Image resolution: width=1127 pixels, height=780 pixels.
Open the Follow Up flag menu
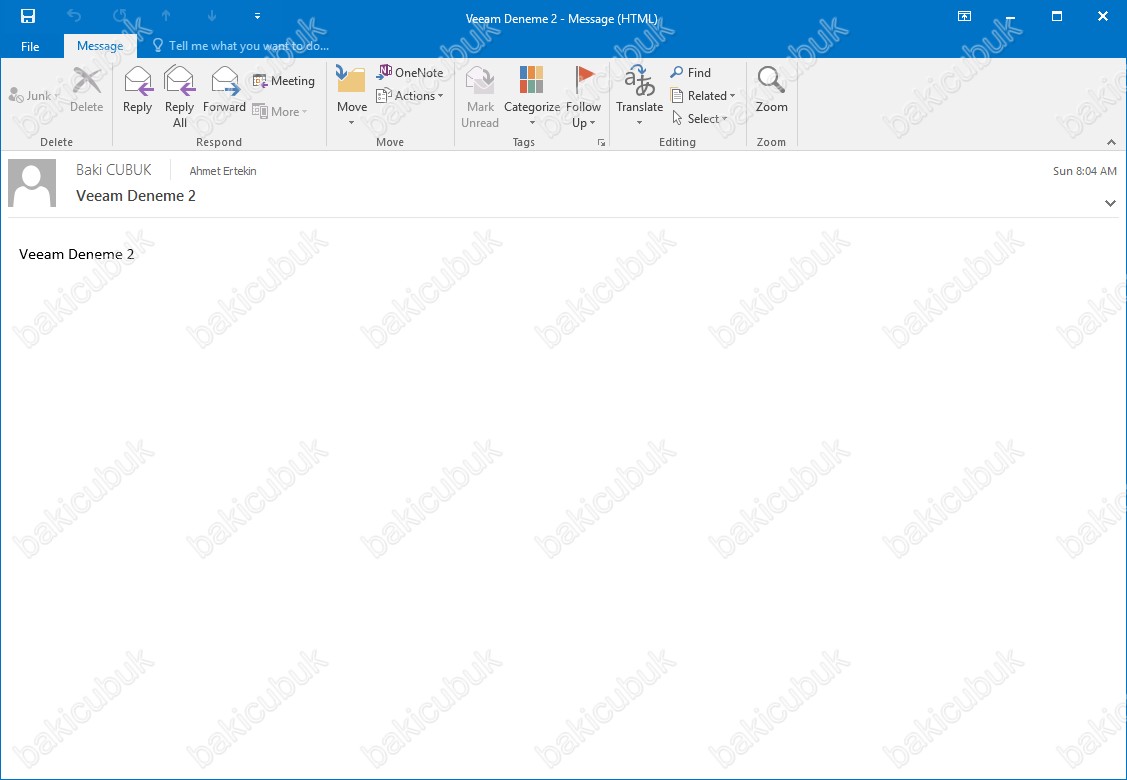click(x=584, y=96)
